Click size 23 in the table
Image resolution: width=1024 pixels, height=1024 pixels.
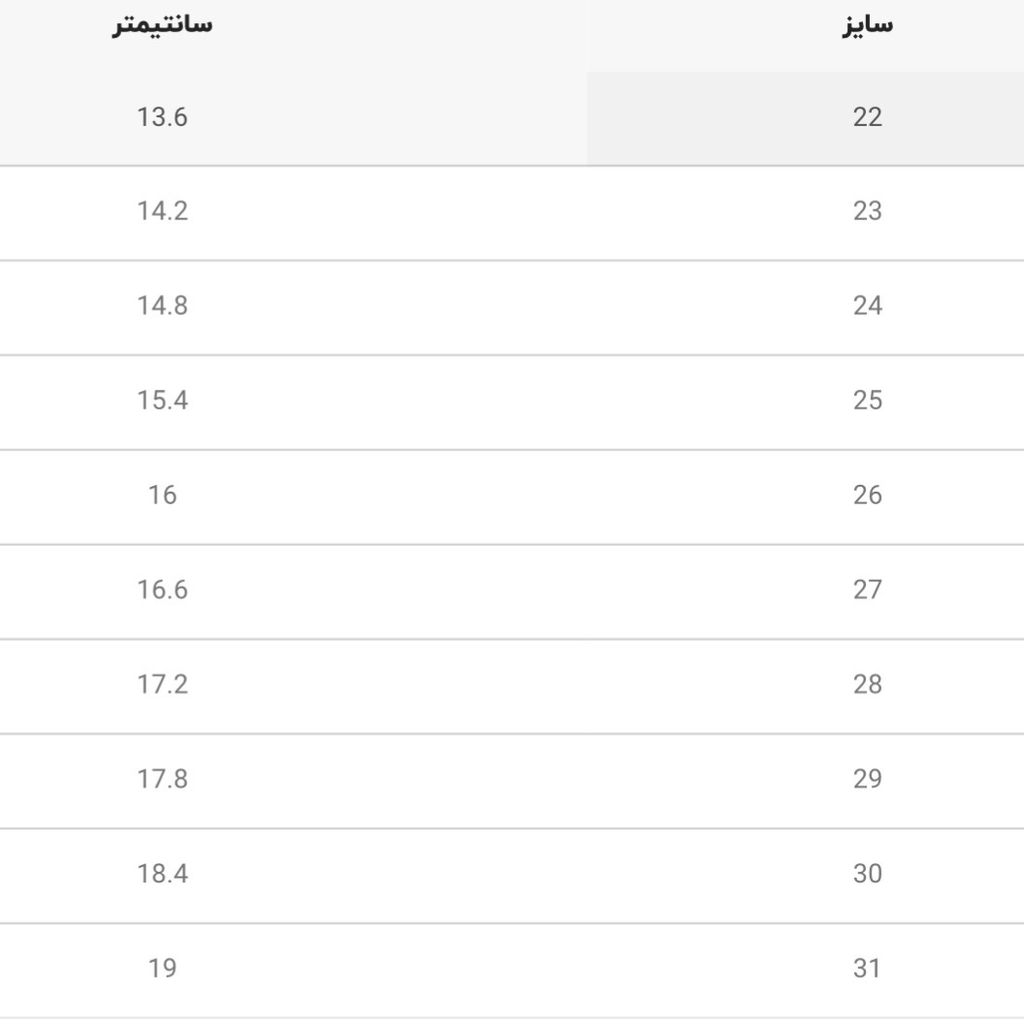click(x=867, y=211)
